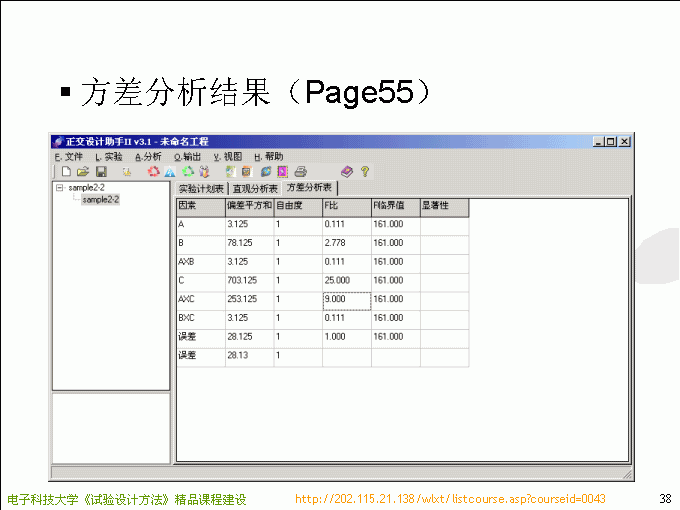
Task: Click the course URL link at bottom
Action: pos(450,499)
